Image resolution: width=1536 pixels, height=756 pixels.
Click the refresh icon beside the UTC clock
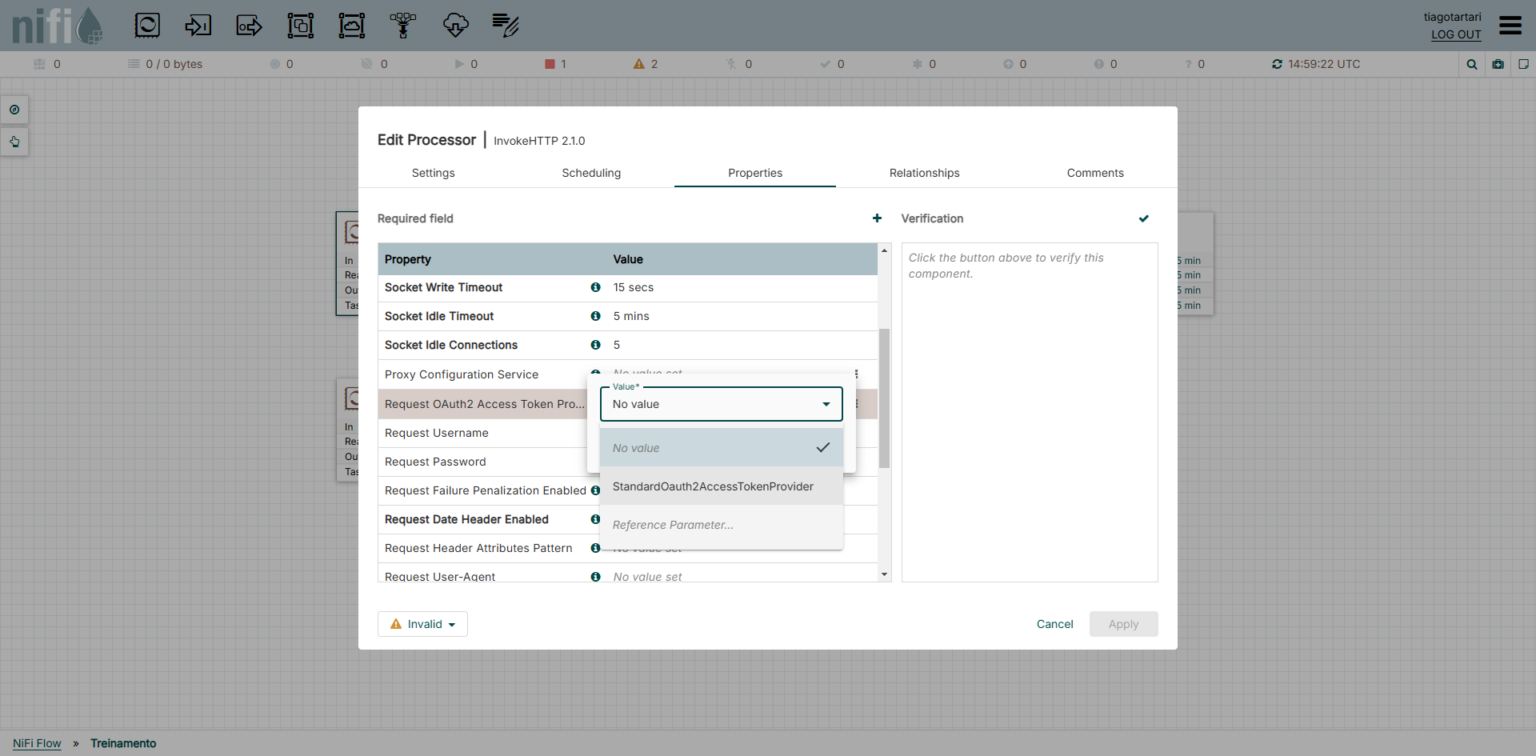tap(1276, 63)
